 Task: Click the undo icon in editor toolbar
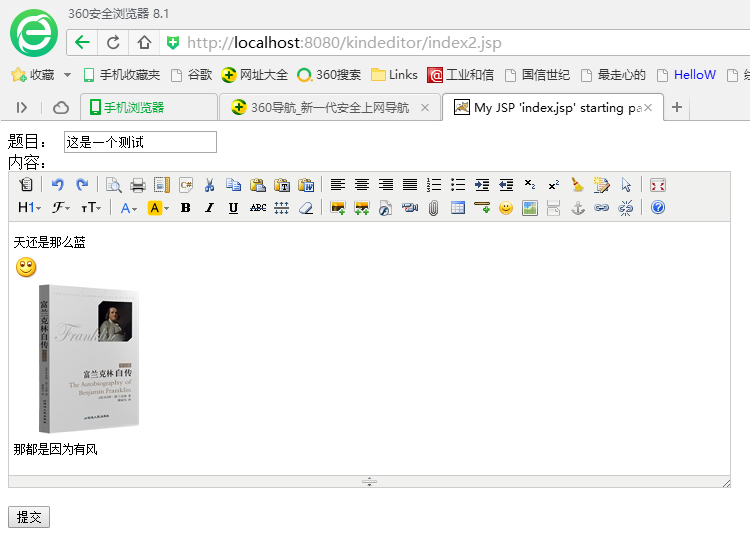pos(58,185)
